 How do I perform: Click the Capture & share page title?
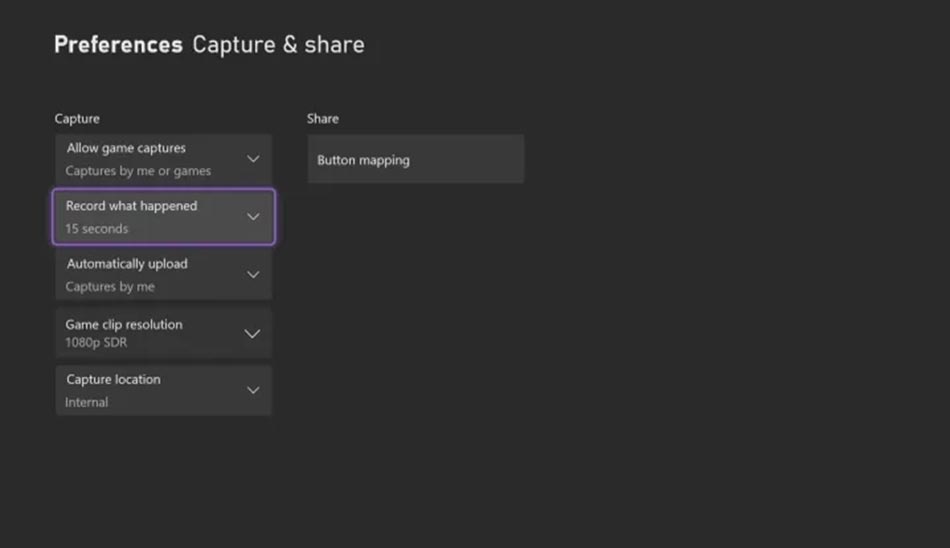[279, 44]
